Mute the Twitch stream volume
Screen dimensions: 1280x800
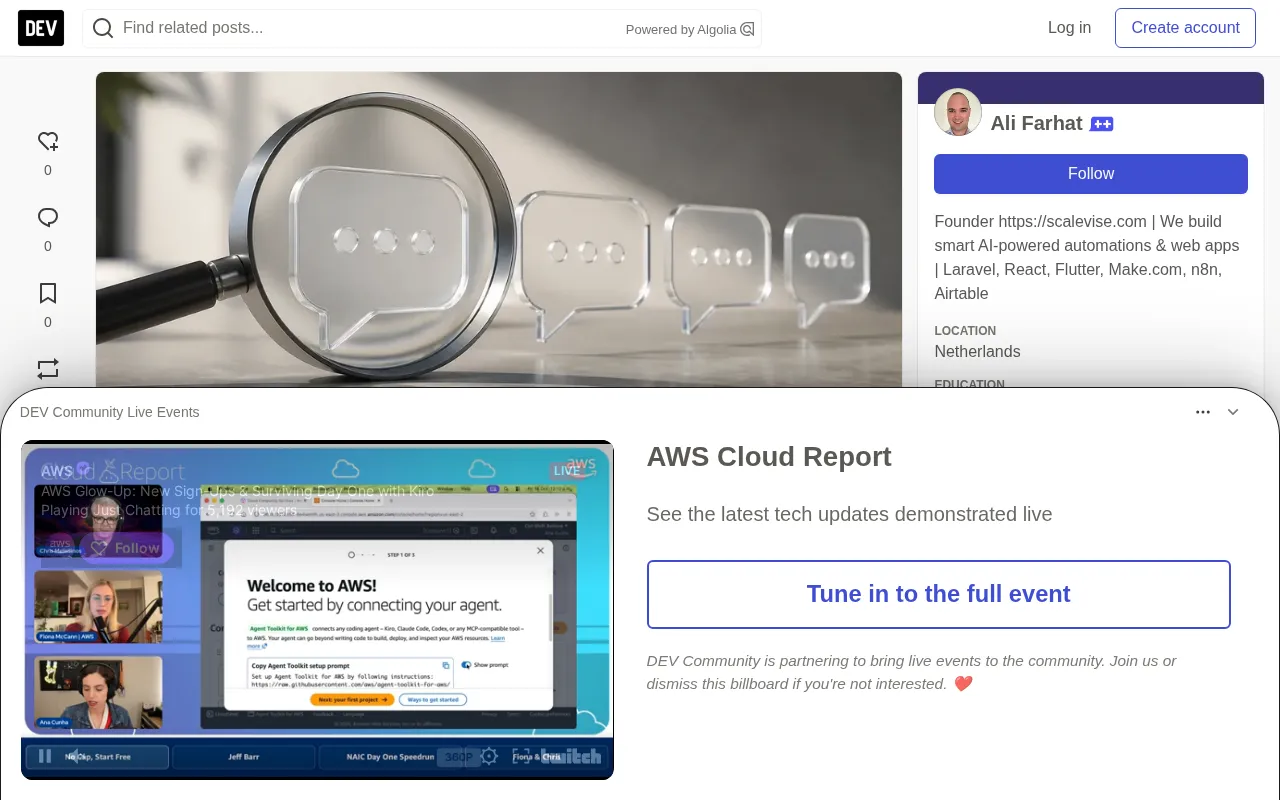(75, 756)
